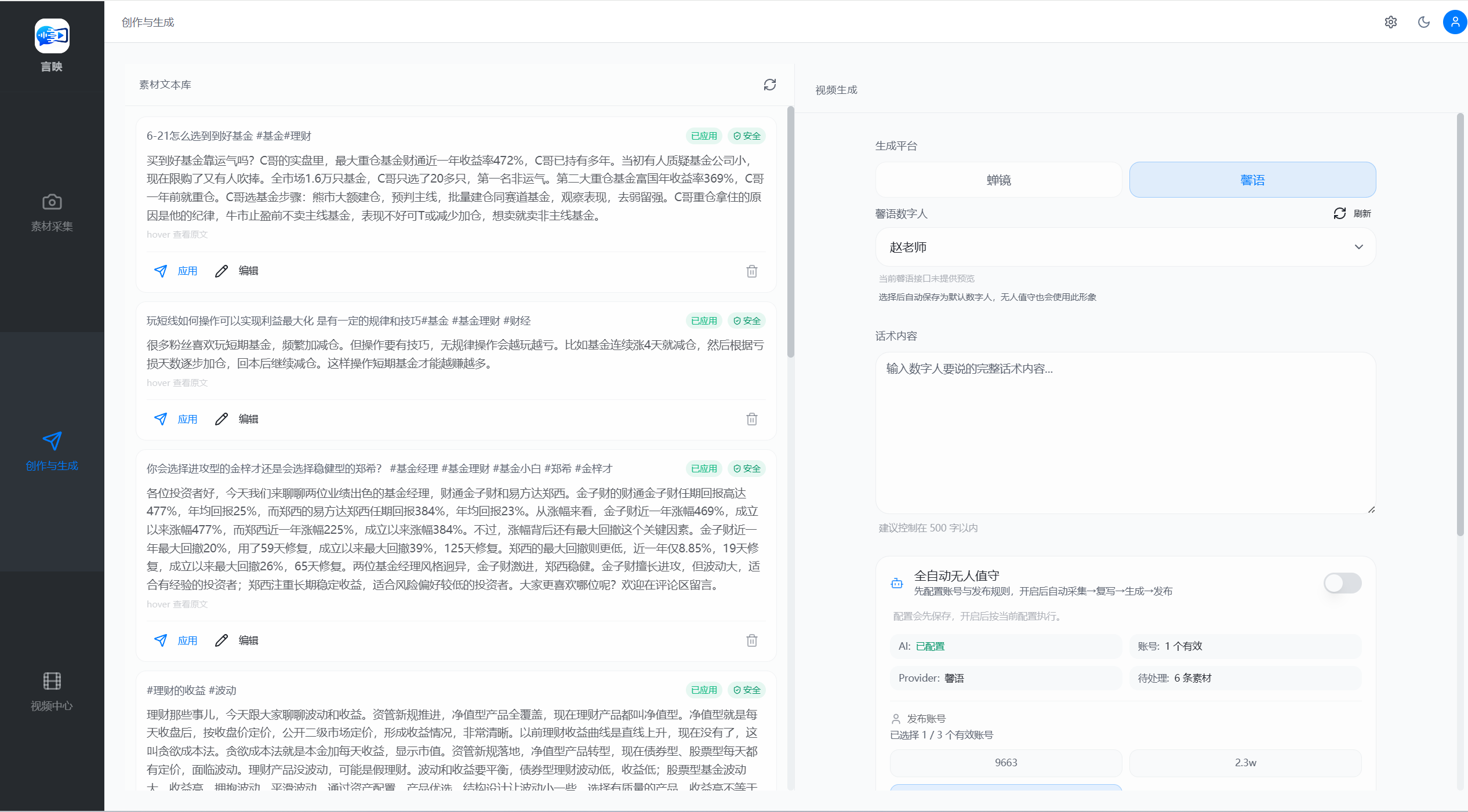Toggle dark mode moon icon
The image size is (1468, 812).
1423,22
